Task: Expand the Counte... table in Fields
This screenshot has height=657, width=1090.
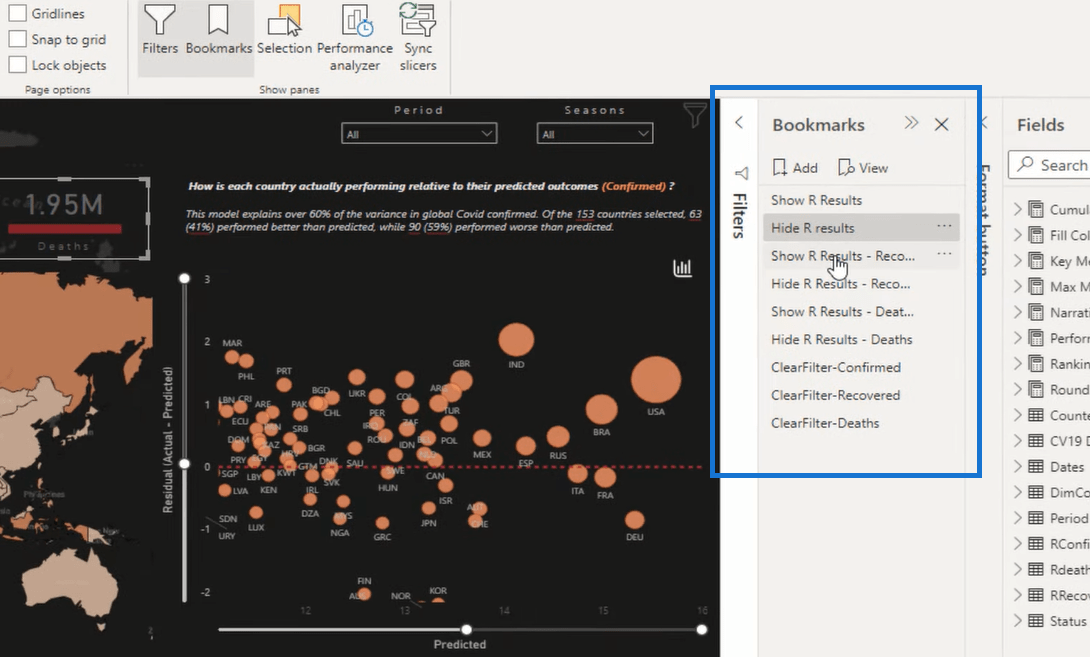Action: click(1018, 415)
